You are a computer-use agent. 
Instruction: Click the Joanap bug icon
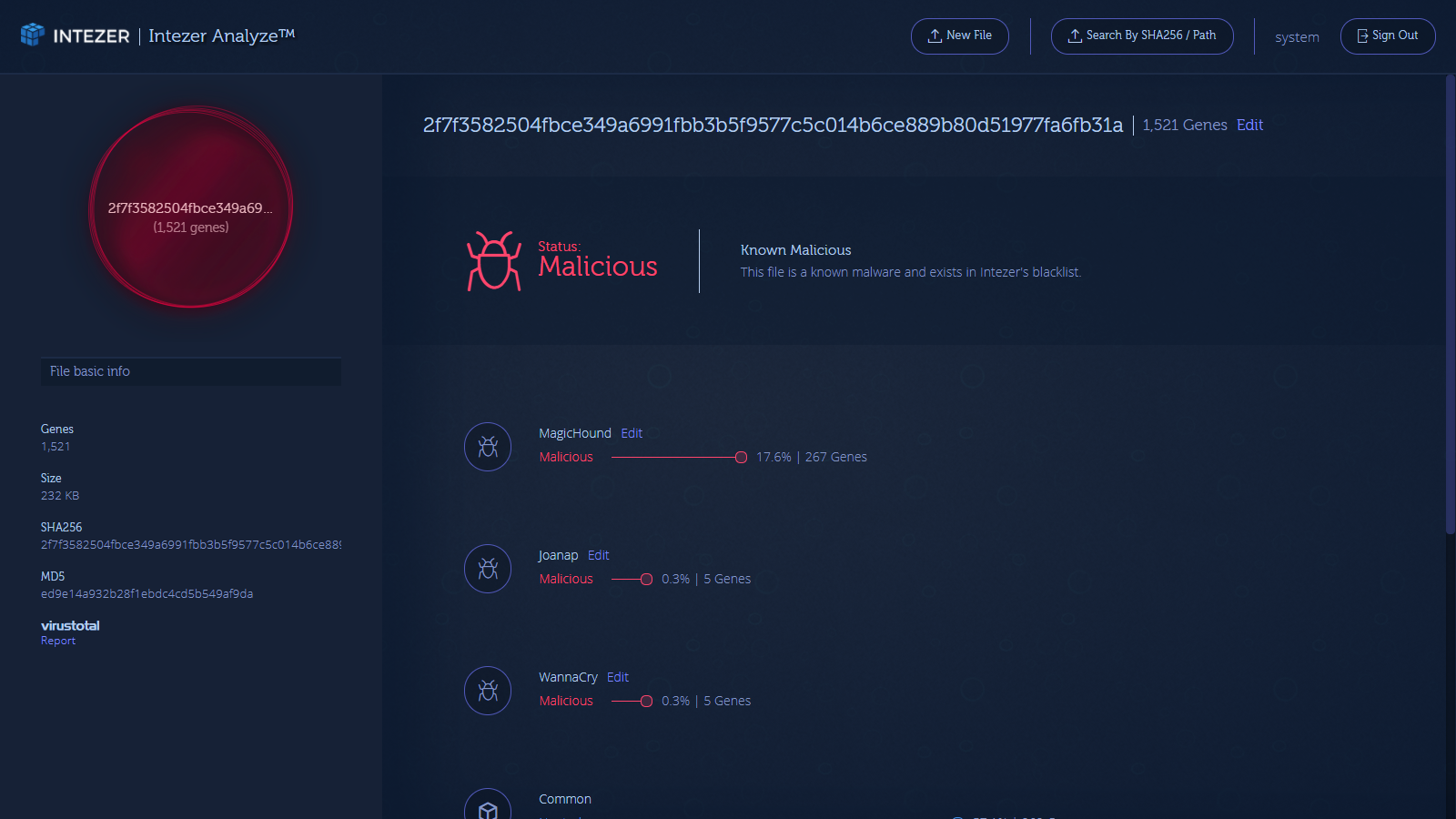[488, 569]
